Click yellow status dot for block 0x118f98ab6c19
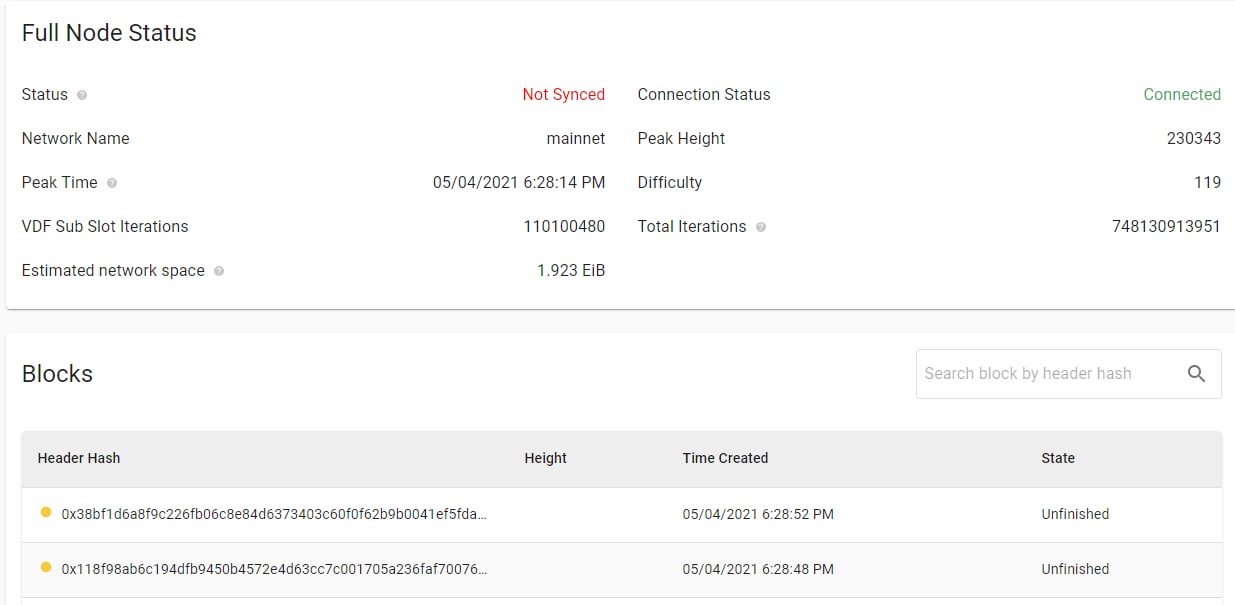 pos(45,568)
